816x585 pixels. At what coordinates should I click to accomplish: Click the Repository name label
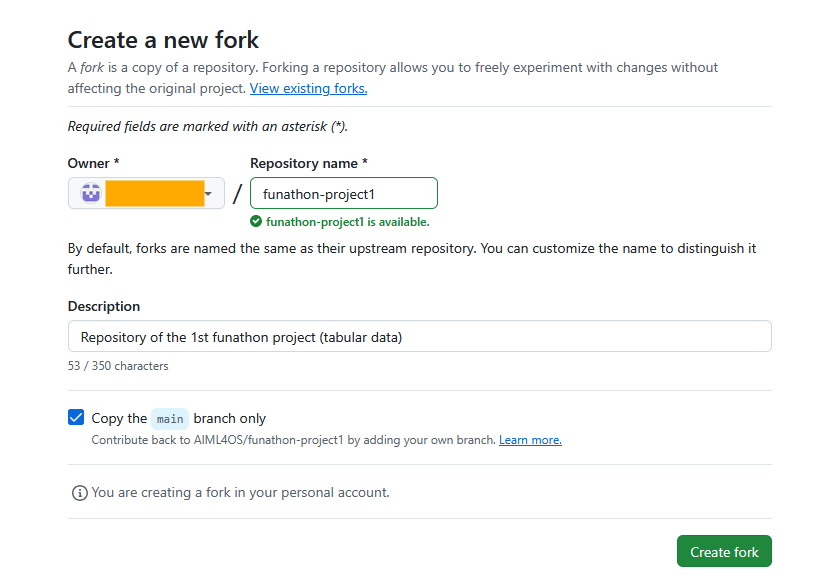point(309,163)
